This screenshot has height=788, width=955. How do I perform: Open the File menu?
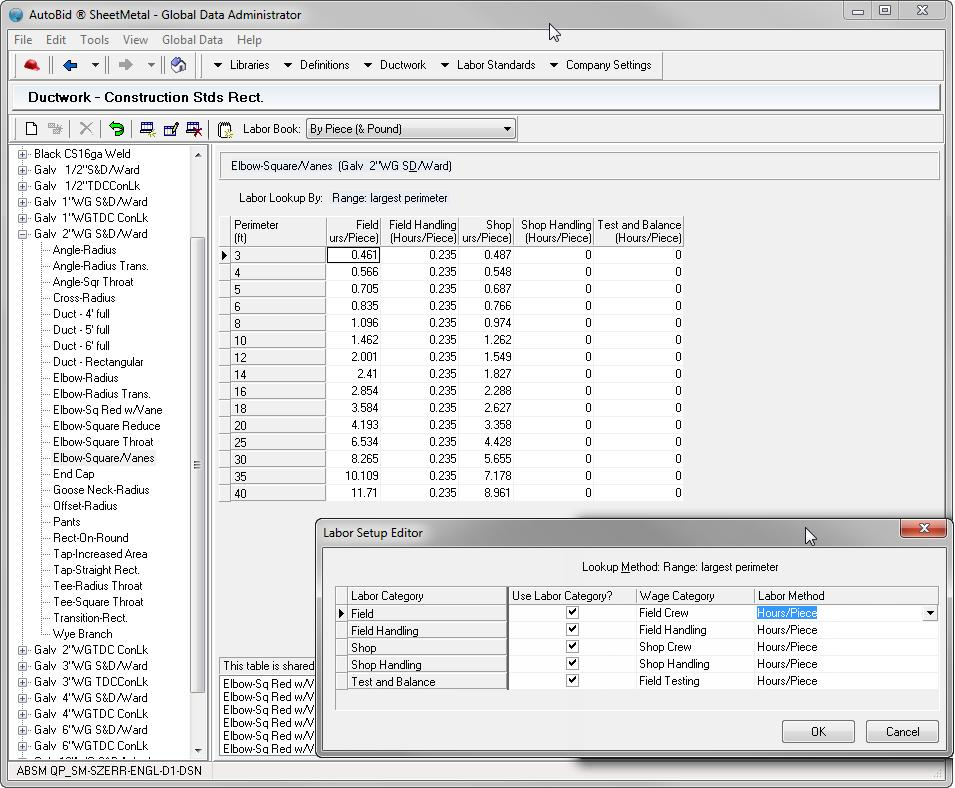click(x=23, y=40)
